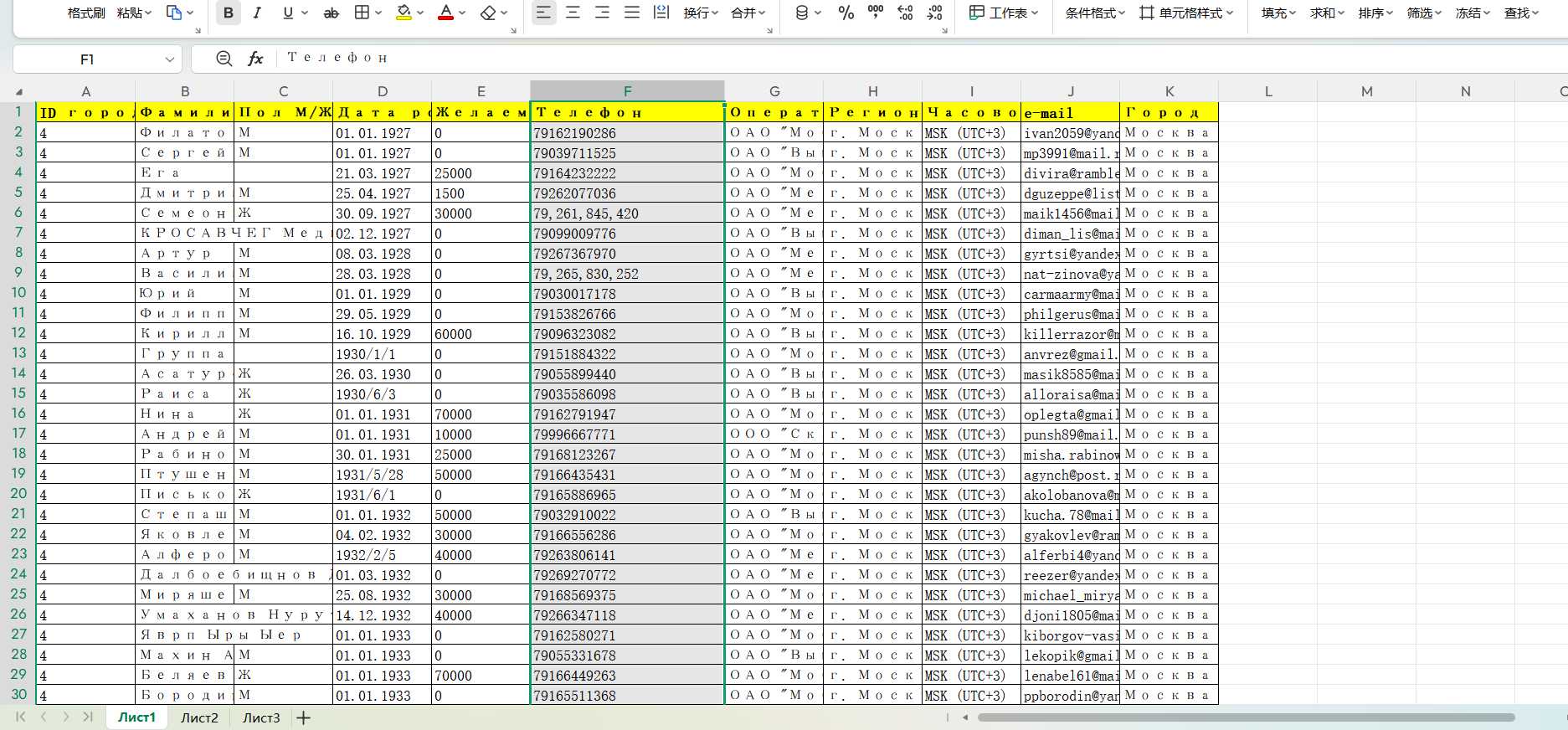Click the select-all corner triangle
Screen dimensions: 1568x730
[x=18, y=91]
